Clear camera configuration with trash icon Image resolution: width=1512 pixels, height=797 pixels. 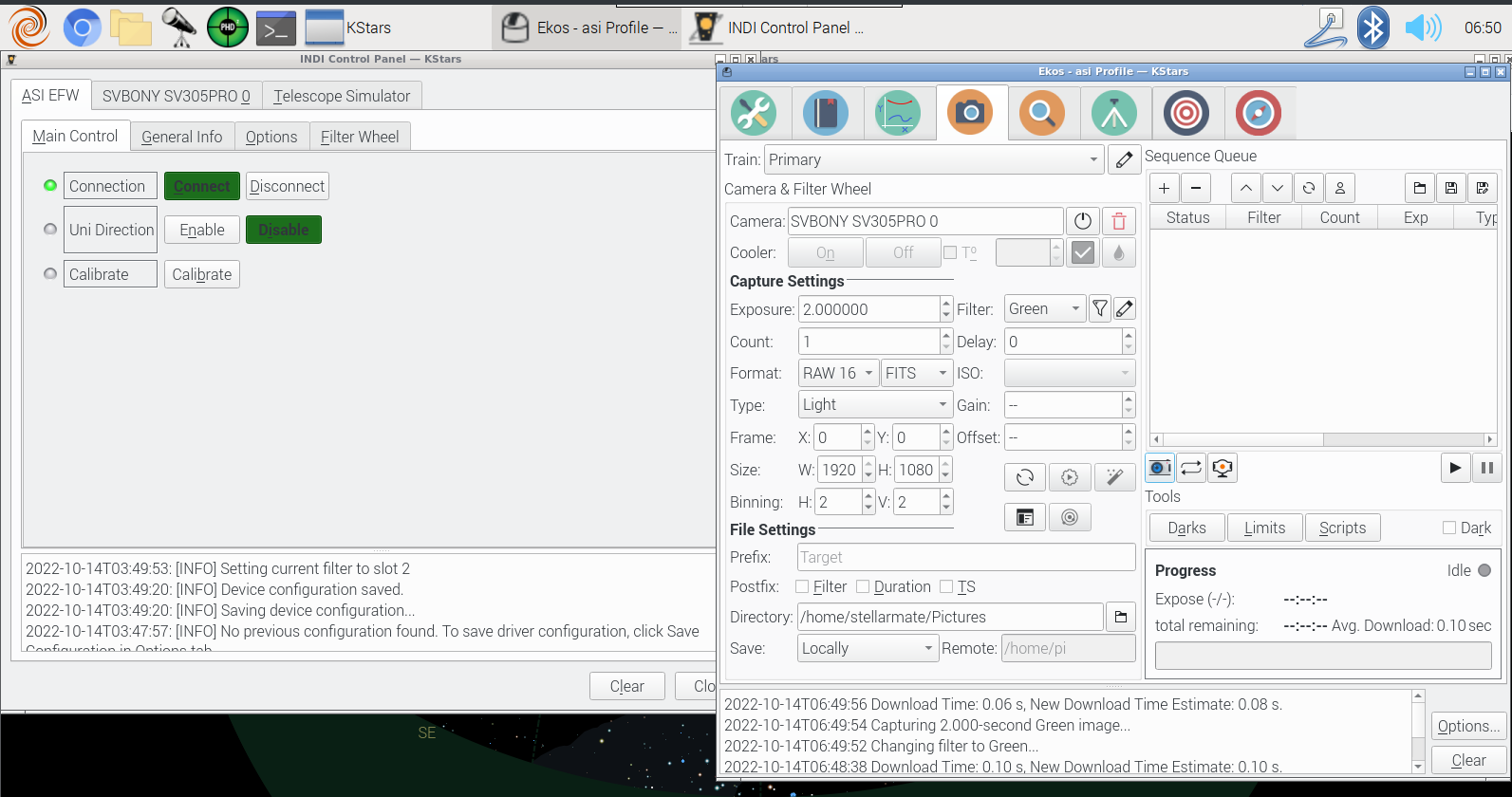pos(1119,221)
